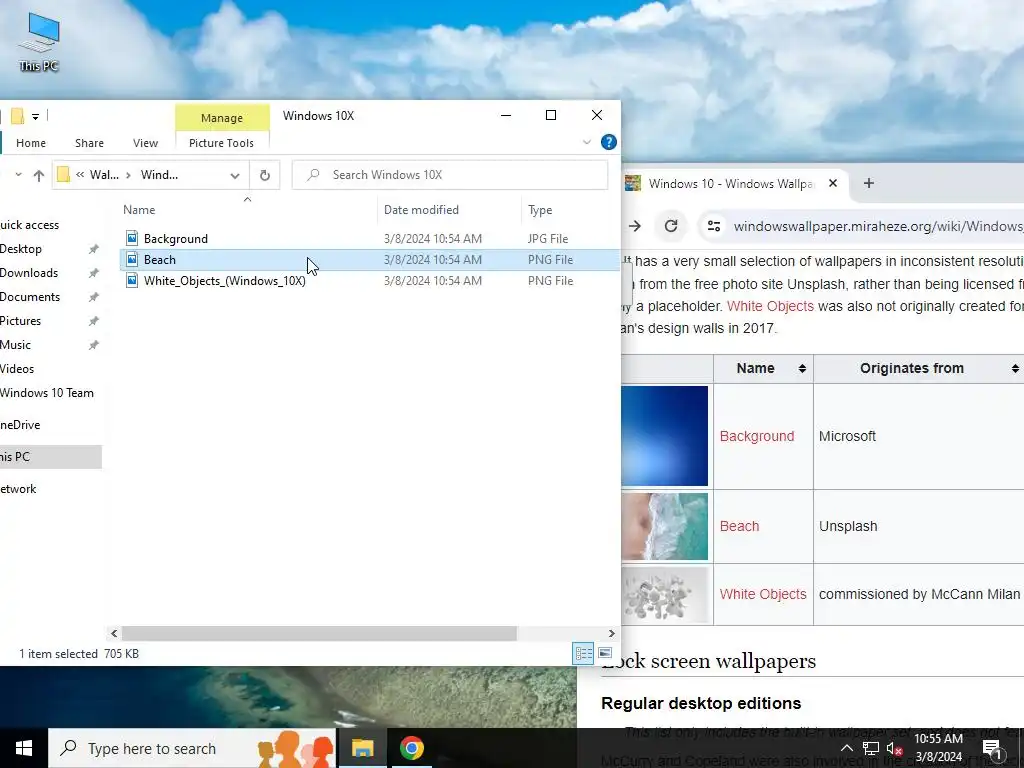
Task: Open the Windows Start menu
Action: pos(24,748)
